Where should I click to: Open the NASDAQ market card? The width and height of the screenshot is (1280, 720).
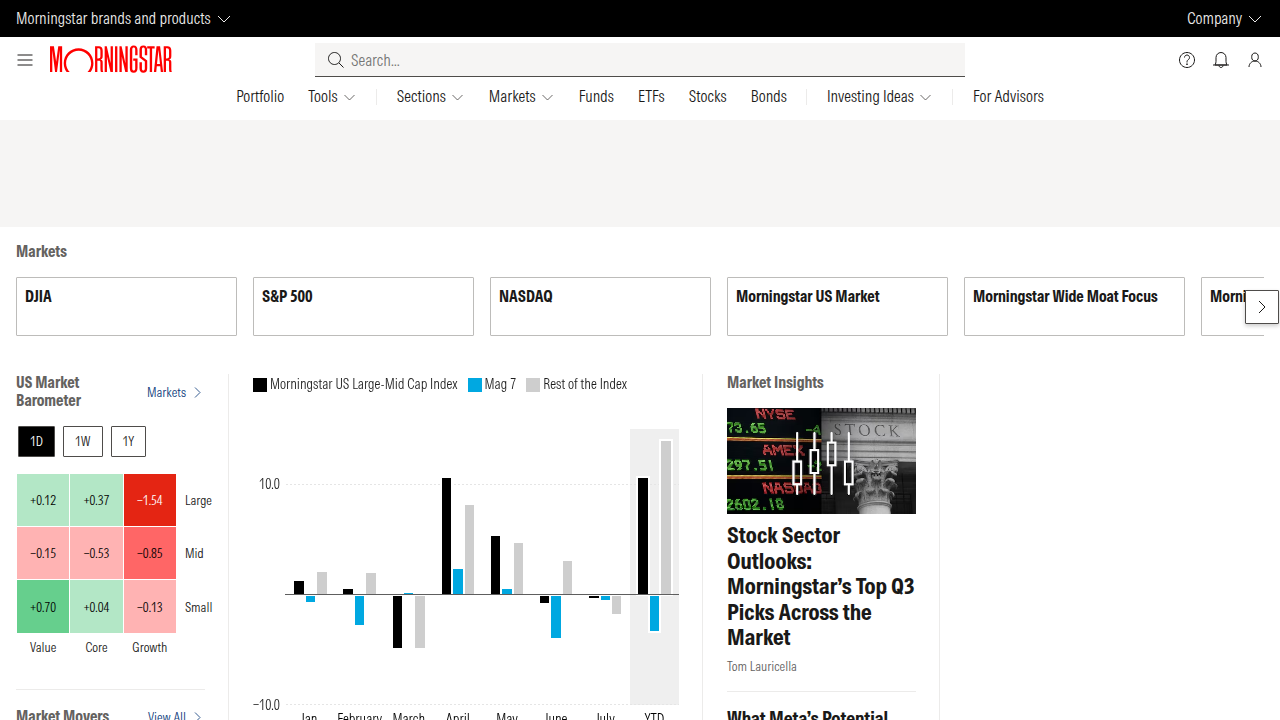pos(600,306)
